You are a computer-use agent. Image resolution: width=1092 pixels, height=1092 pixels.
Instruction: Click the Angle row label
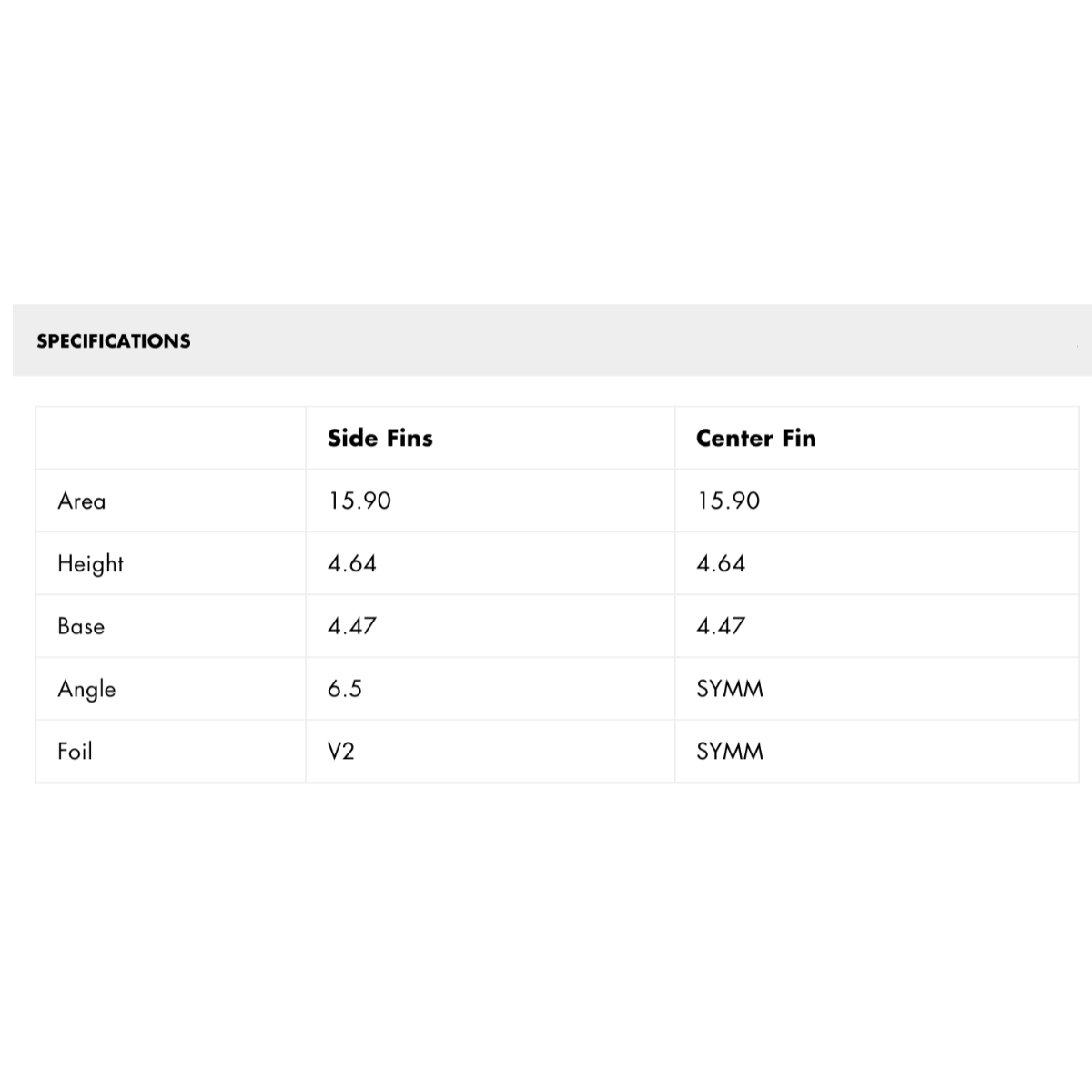pyautogui.click(x=86, y=690)
